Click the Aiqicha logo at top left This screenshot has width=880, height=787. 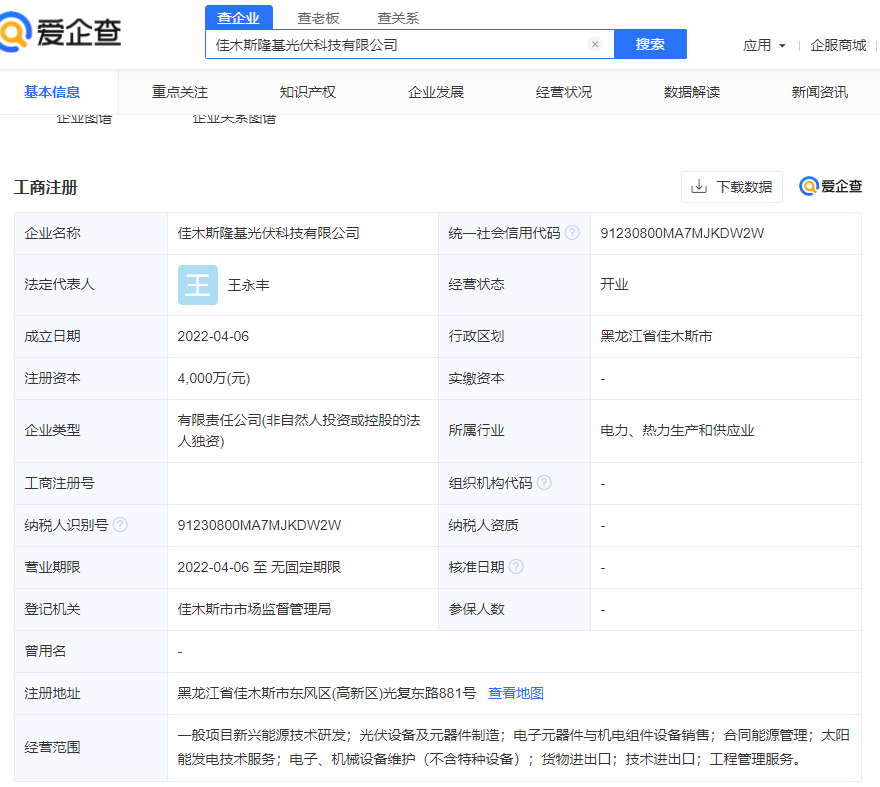coord(62,32)
